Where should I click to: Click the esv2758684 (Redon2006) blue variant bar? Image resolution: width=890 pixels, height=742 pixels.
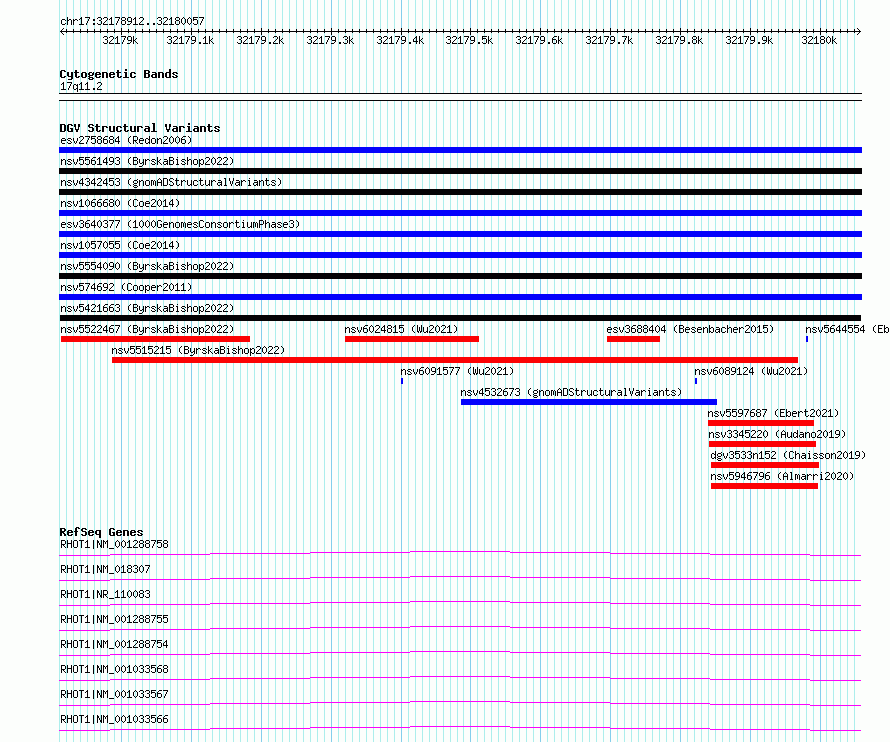point(460,150)
